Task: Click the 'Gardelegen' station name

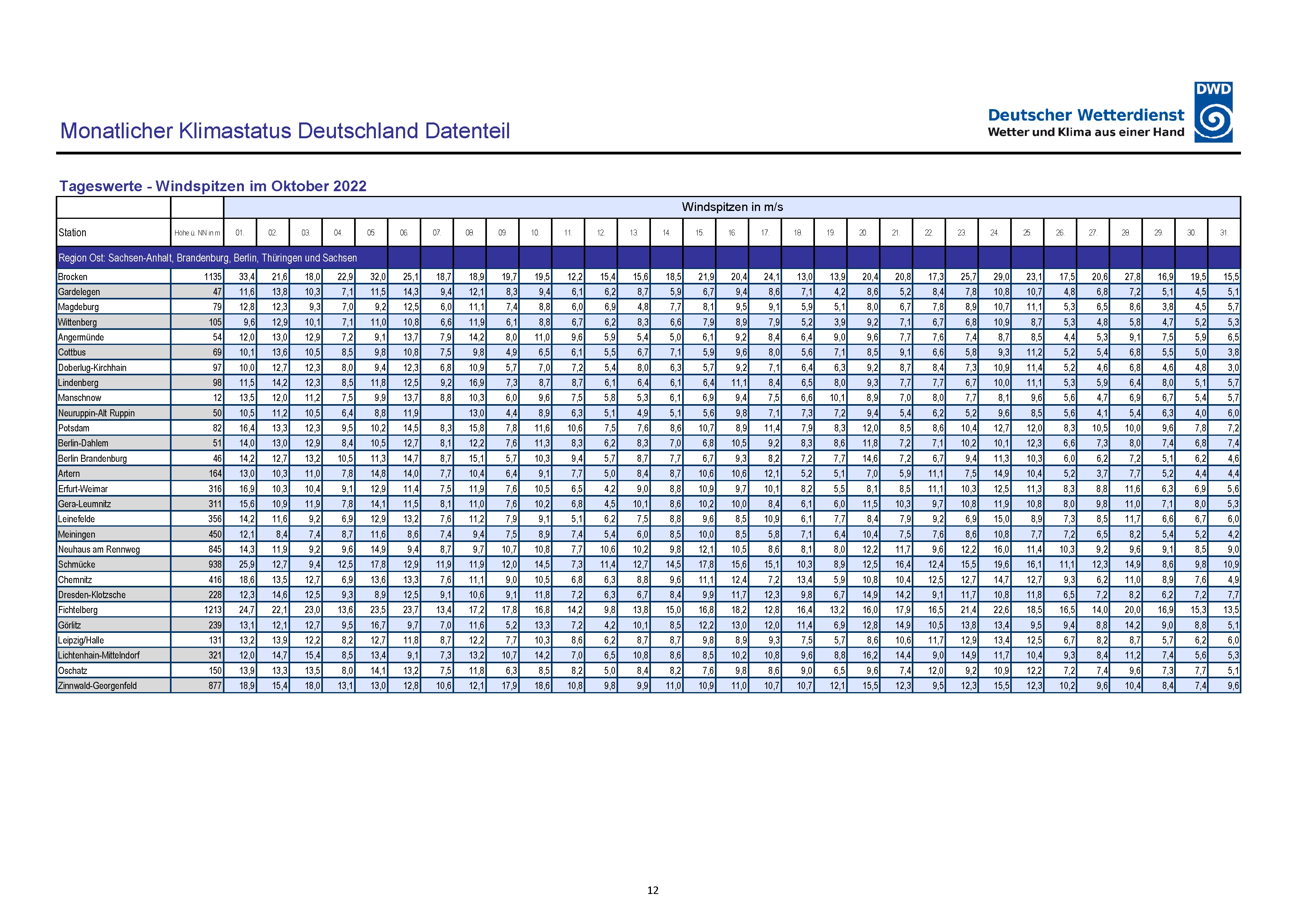Action: [79, 292]
